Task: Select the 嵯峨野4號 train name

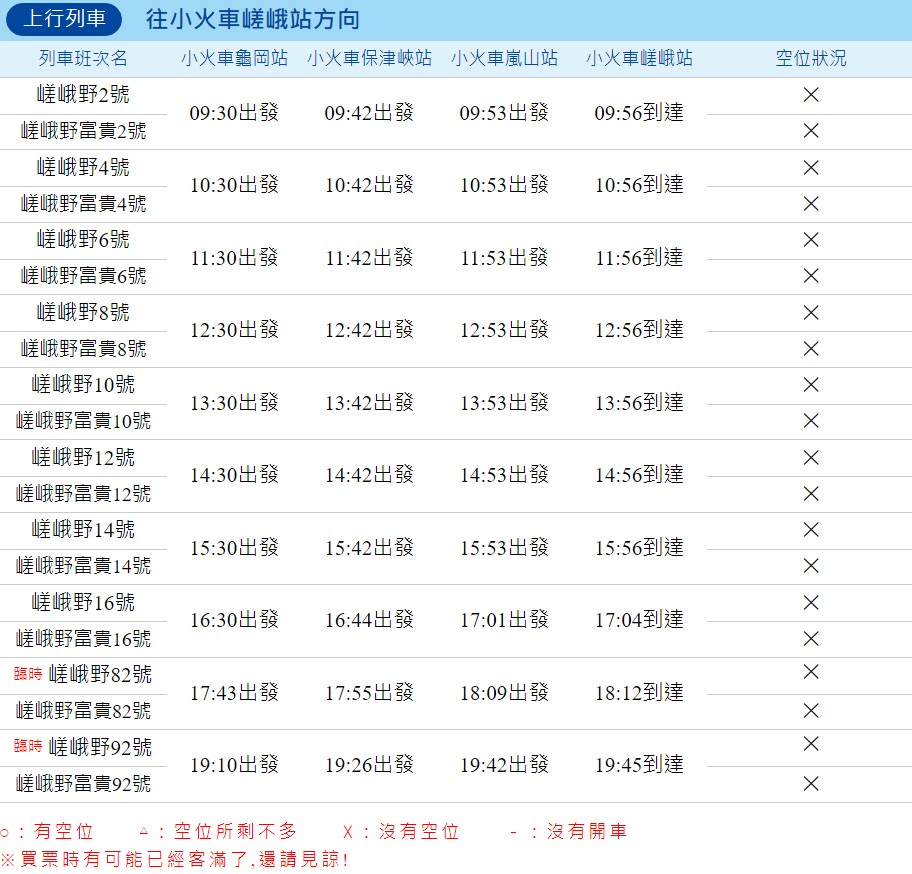Action: 83,167
